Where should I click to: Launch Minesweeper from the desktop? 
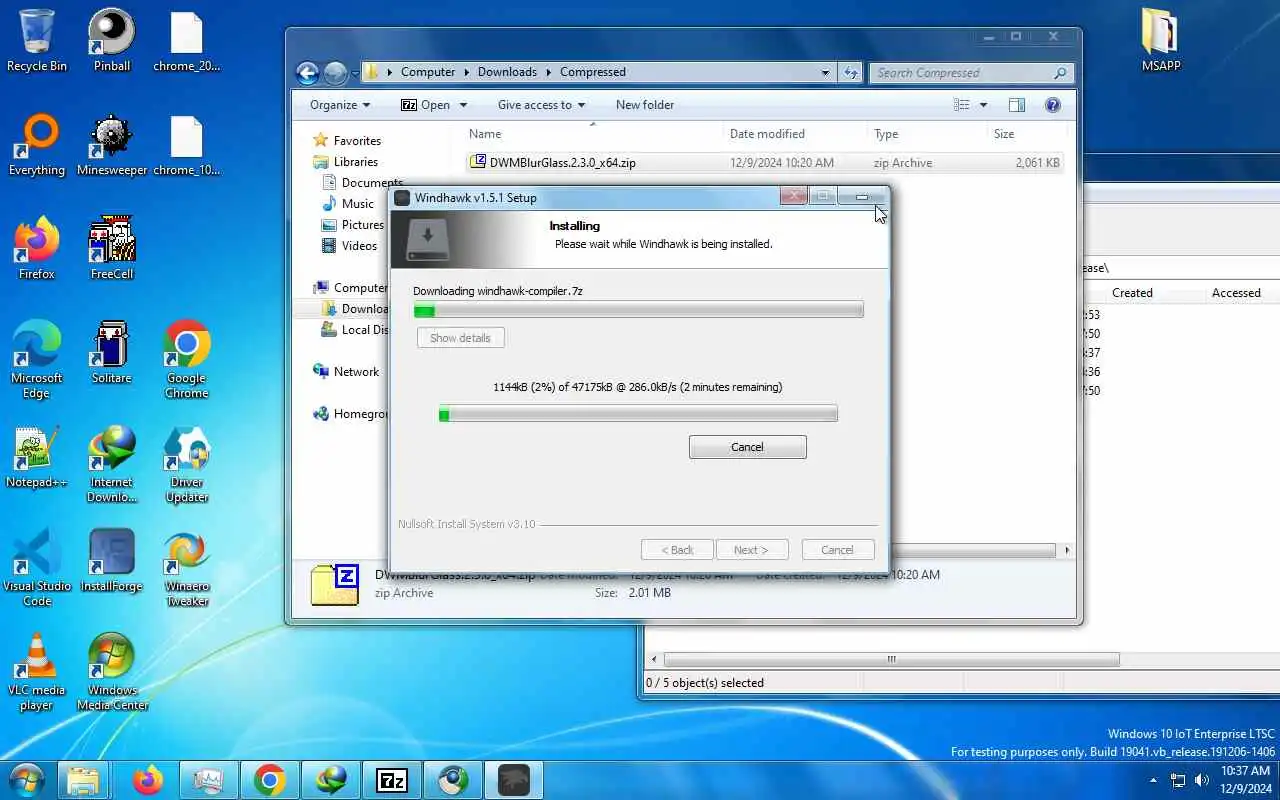tap(112, 144)
